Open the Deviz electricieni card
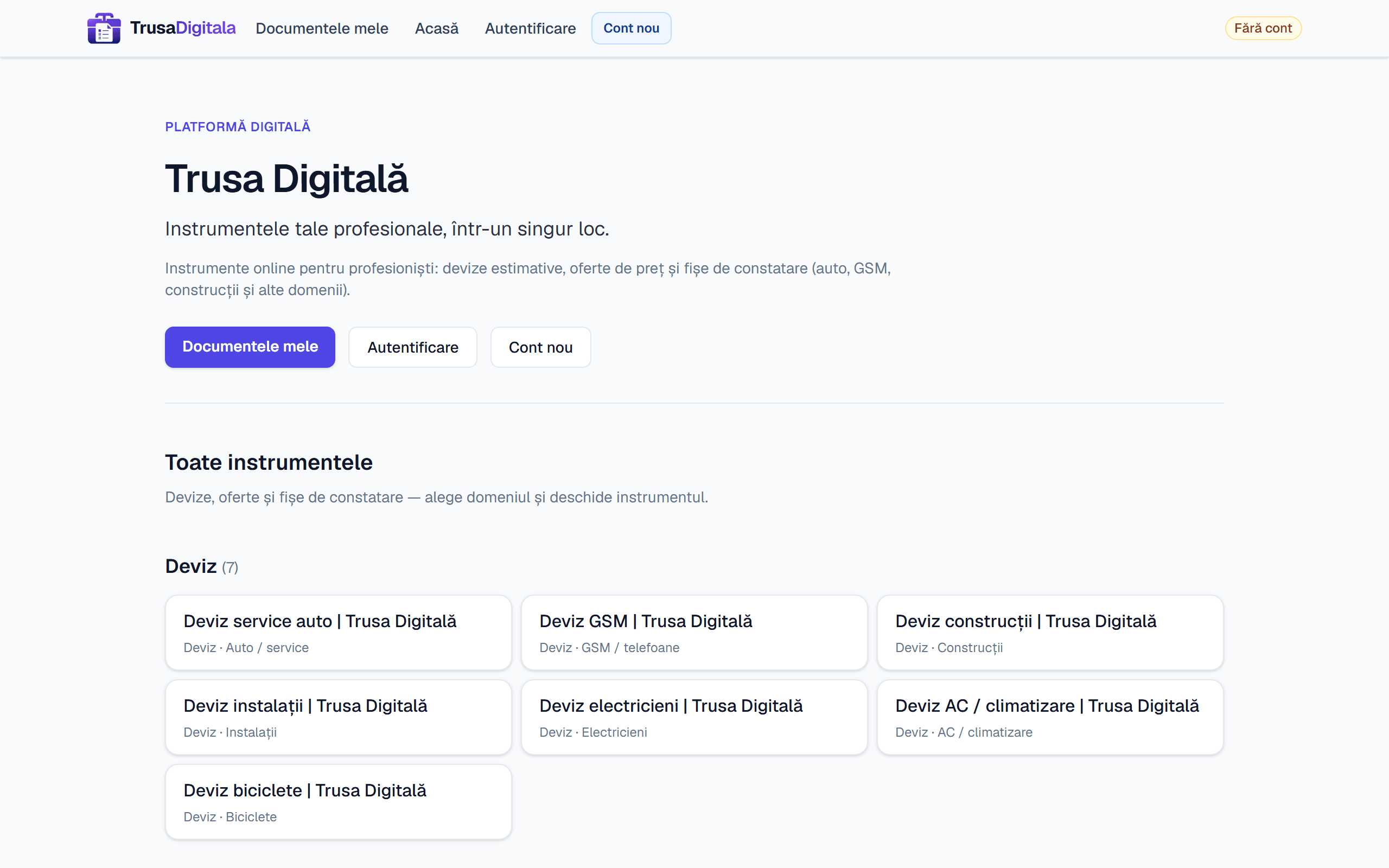Screen dimensions: 1389x868 point(694,717)
